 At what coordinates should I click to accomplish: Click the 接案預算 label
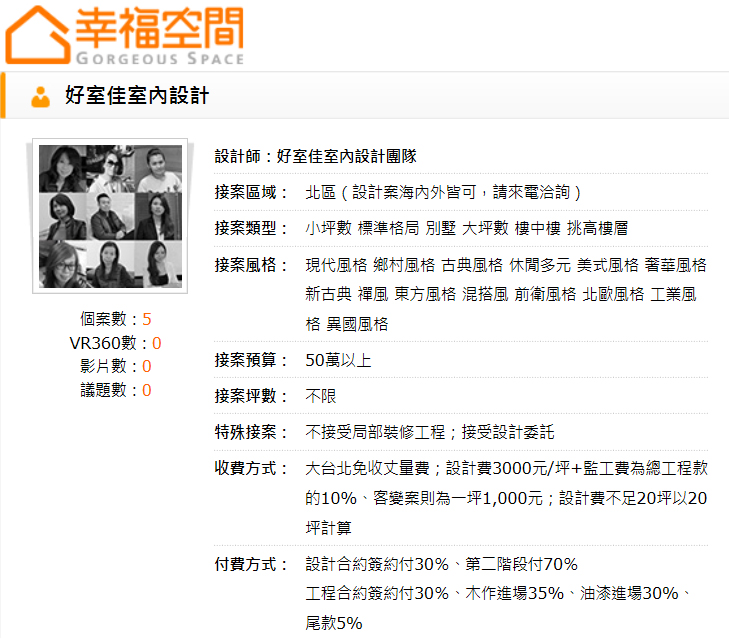tap(252, 360)
